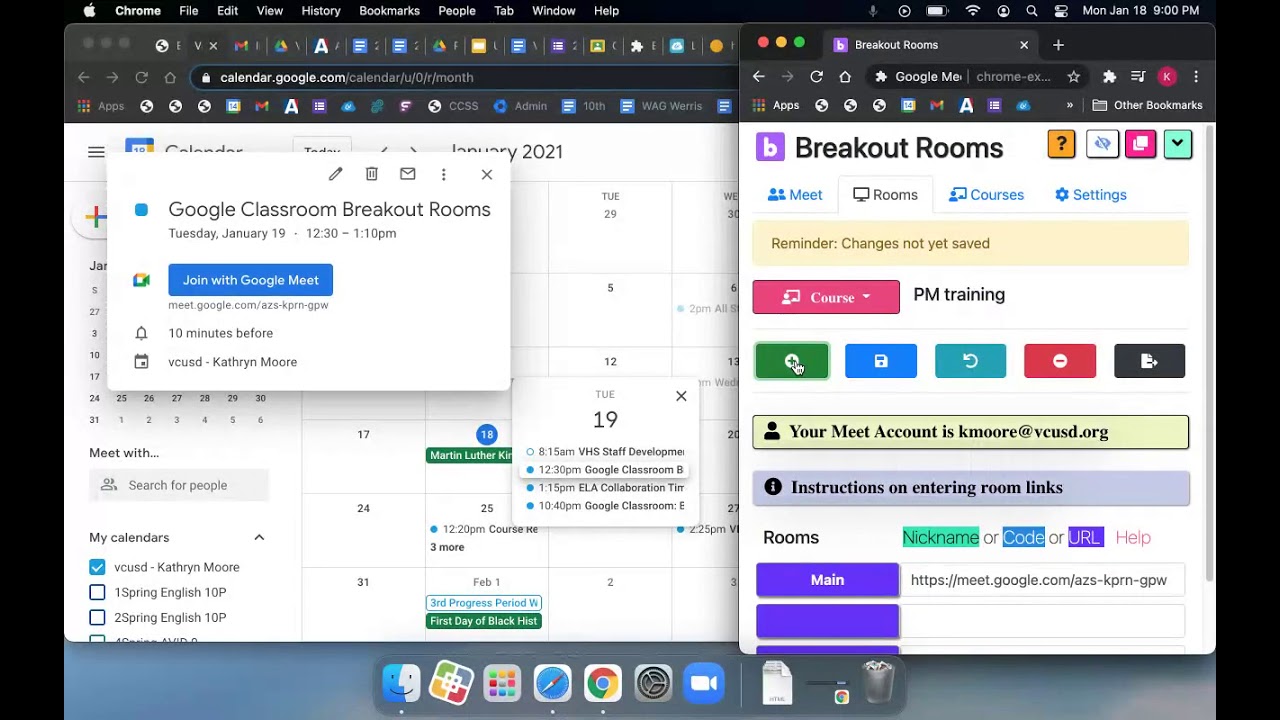
Task: Click the blue Code label
Action: 1023,538
